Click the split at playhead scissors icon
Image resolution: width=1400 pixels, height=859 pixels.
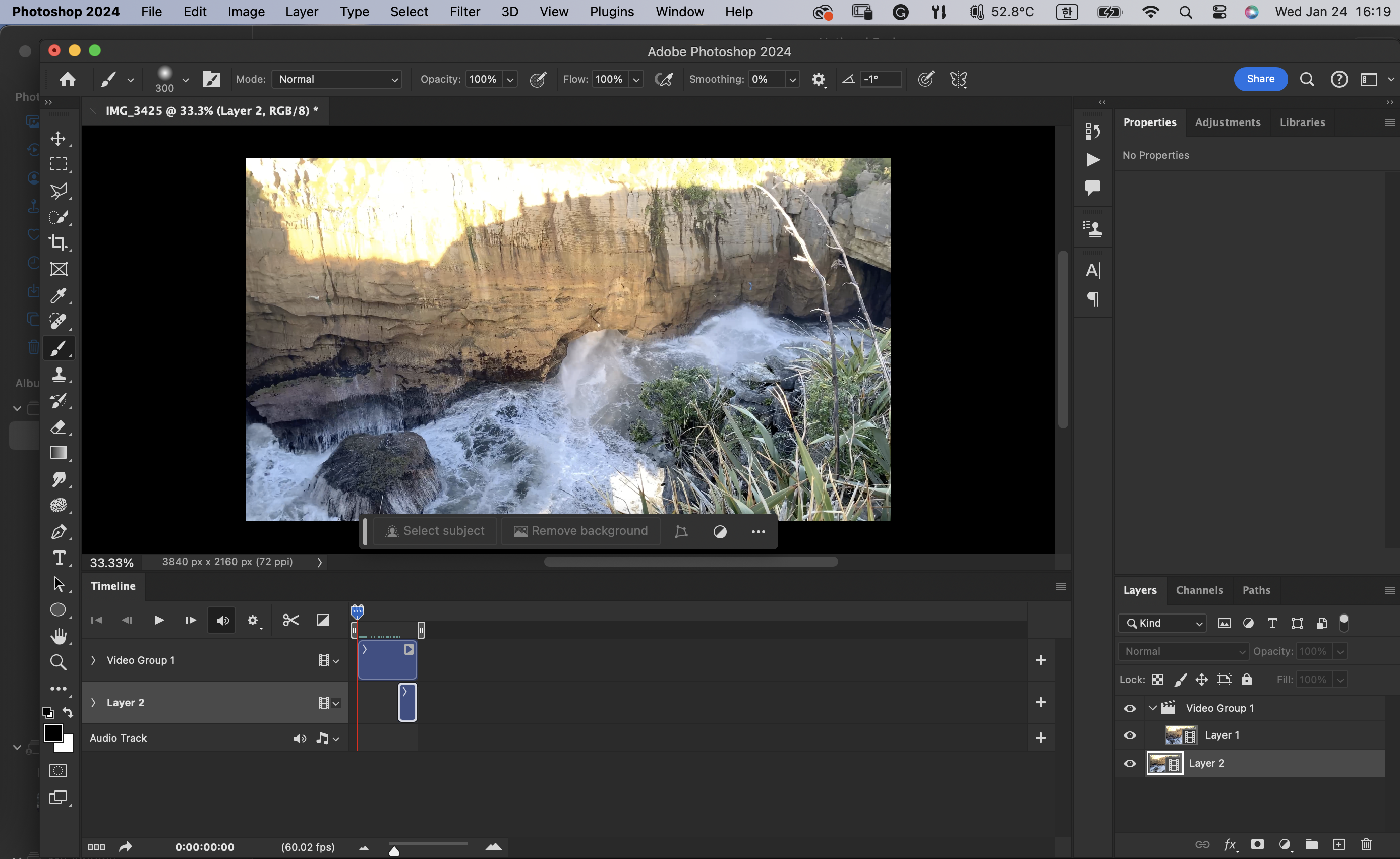click(x=290, y=620)
